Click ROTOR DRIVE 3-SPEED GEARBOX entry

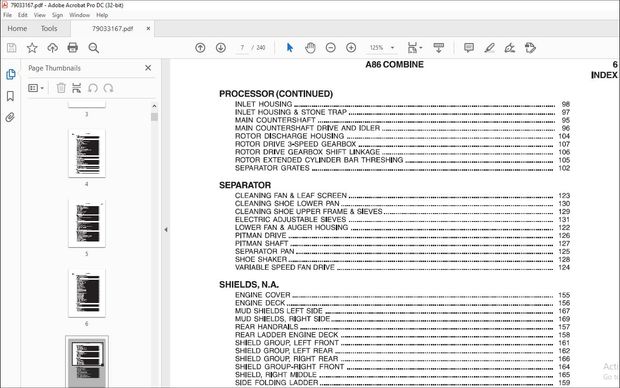[x=402, y=144]
